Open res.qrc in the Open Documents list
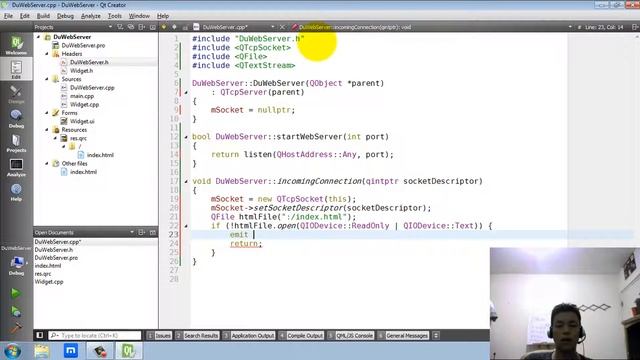 [x=43, y=274]
